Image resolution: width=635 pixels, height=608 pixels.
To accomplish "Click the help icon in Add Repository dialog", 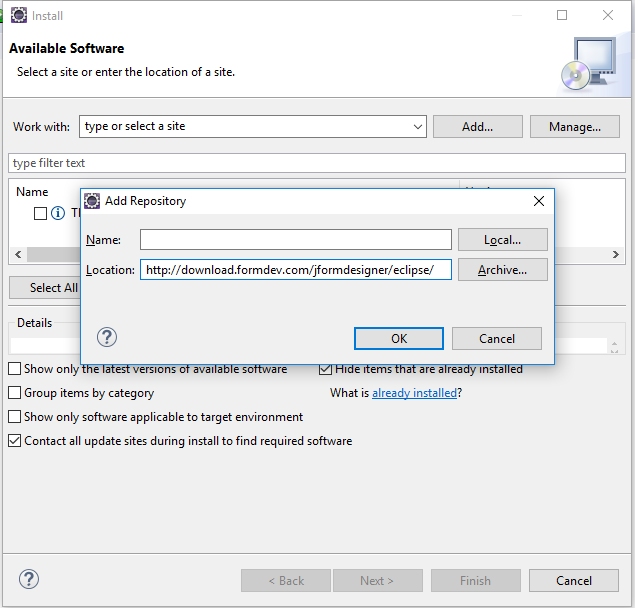I will pos(107,338).
